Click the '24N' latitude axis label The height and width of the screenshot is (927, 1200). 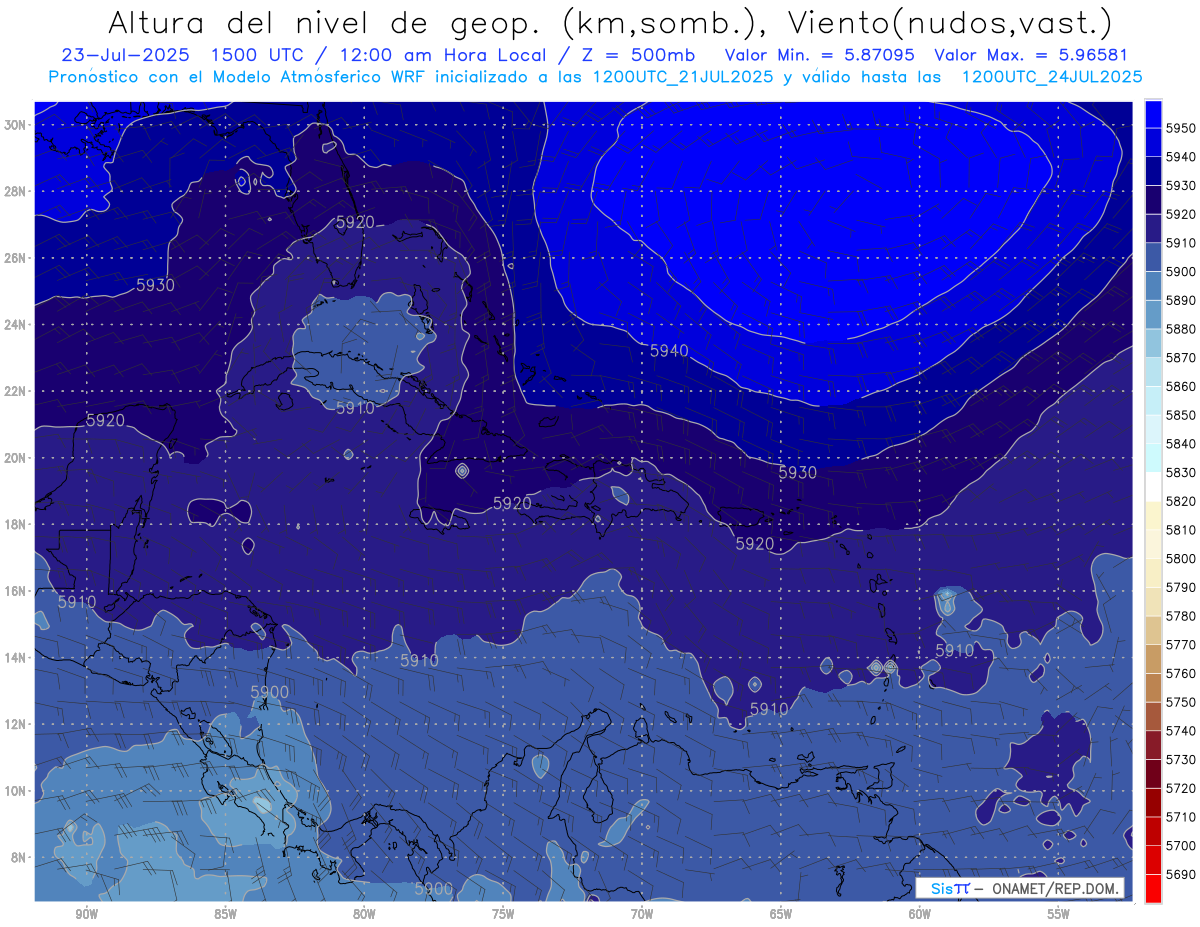tap(15, 325)
